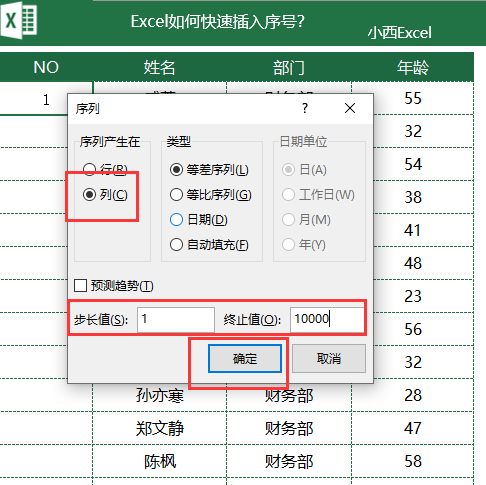486x485 pixels.
Task: Click the title Excel如何快速插入序号?
Action: coord(217,22)
